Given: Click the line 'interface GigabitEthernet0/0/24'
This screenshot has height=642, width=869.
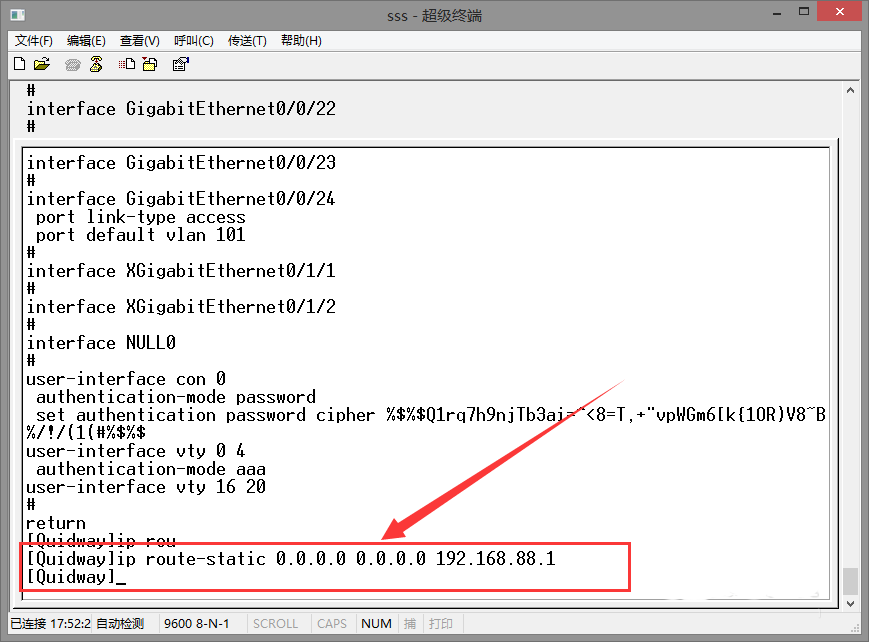Looking at the screenshot, I should click(181, 198).
